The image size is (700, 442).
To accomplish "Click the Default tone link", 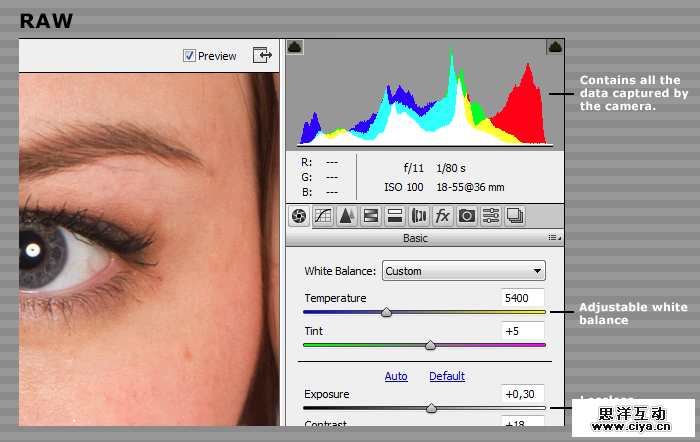I will pyautogui.click(x=447, y=376).
